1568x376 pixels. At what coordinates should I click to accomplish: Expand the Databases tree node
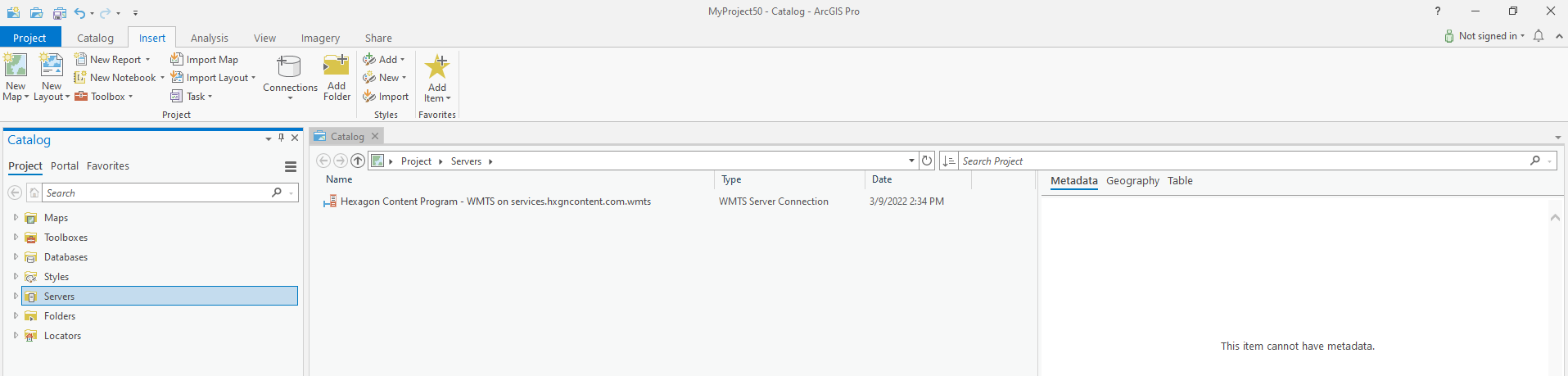point(16,257)
